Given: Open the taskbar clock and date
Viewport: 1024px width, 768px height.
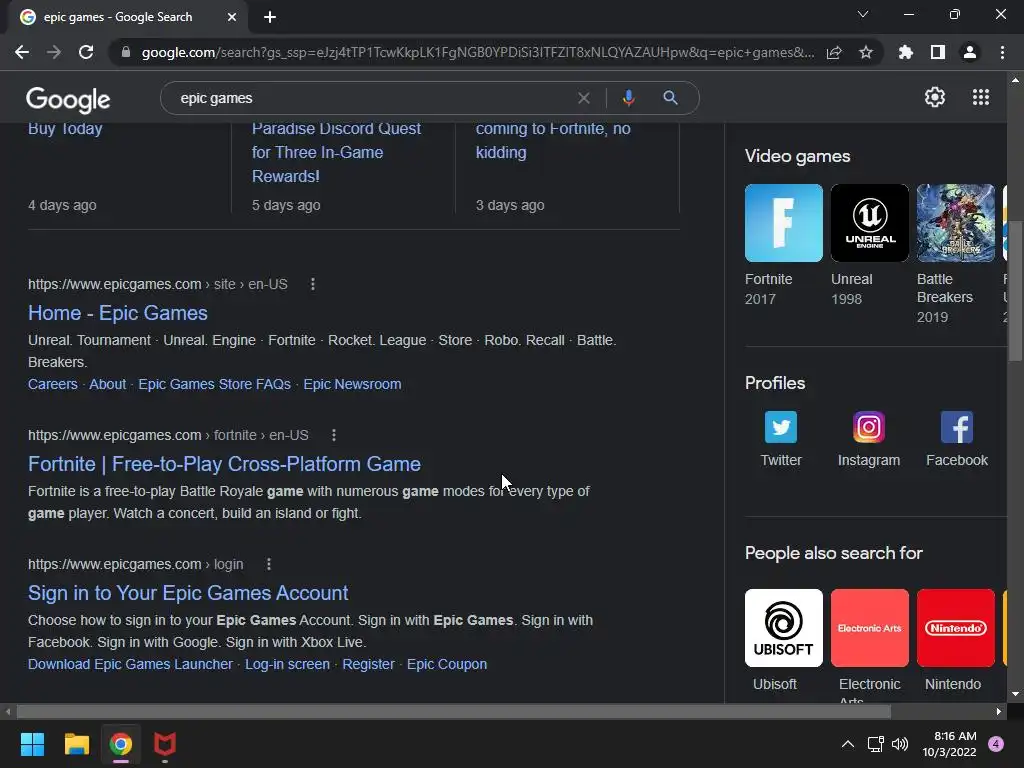Looking at the screenshot, I should click(x=949, y=744).
